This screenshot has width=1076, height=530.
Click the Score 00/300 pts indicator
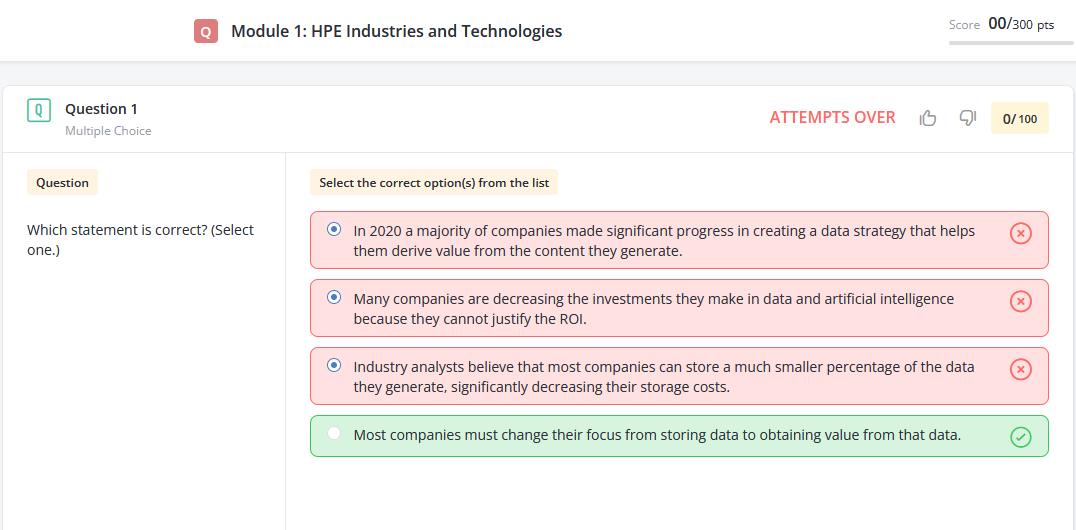pos(1001,24)
